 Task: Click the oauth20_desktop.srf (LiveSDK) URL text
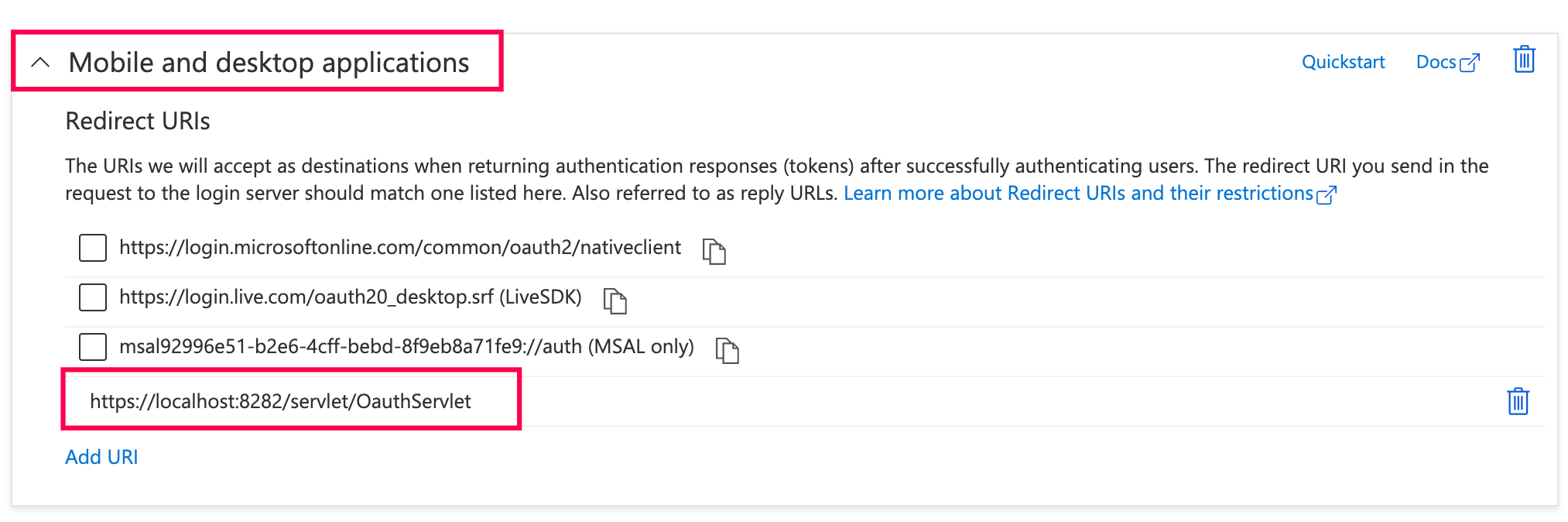350,297
